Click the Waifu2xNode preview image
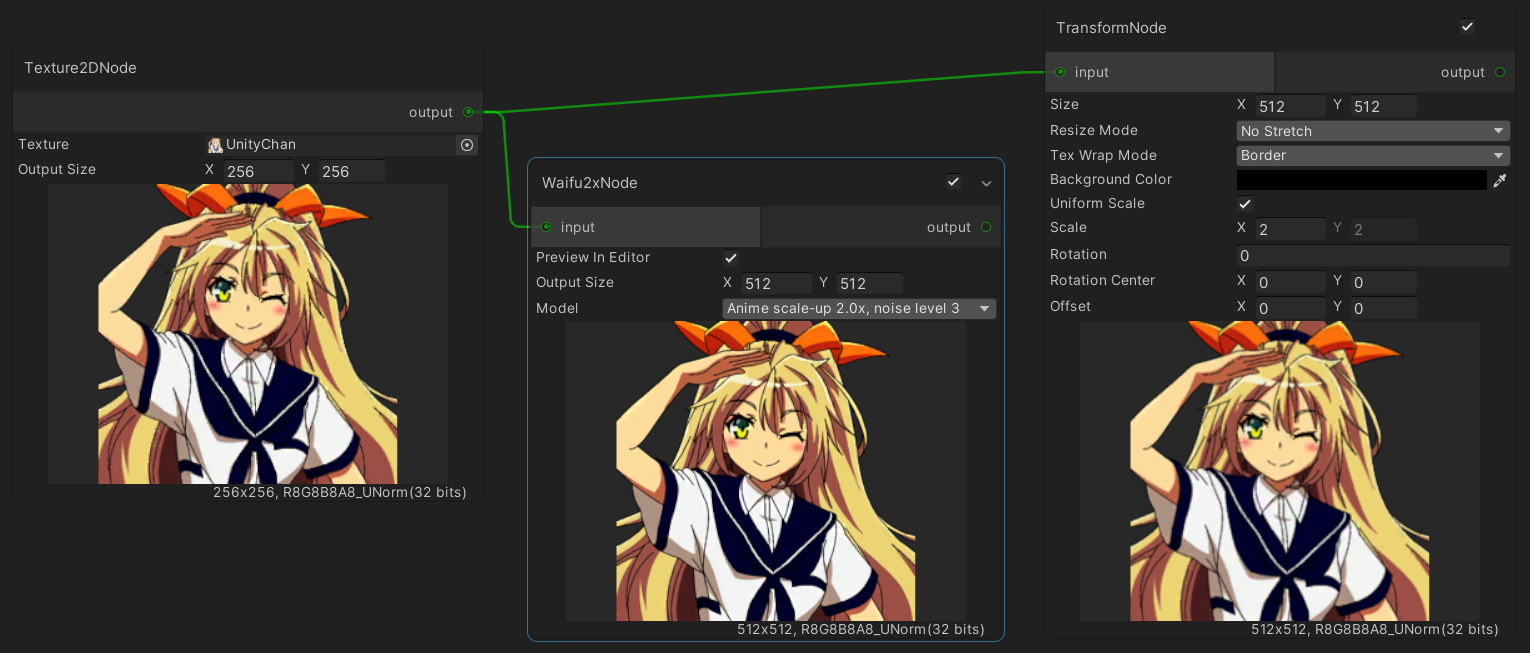Screen dimensions: 1530x653 (x=766, y=470)
